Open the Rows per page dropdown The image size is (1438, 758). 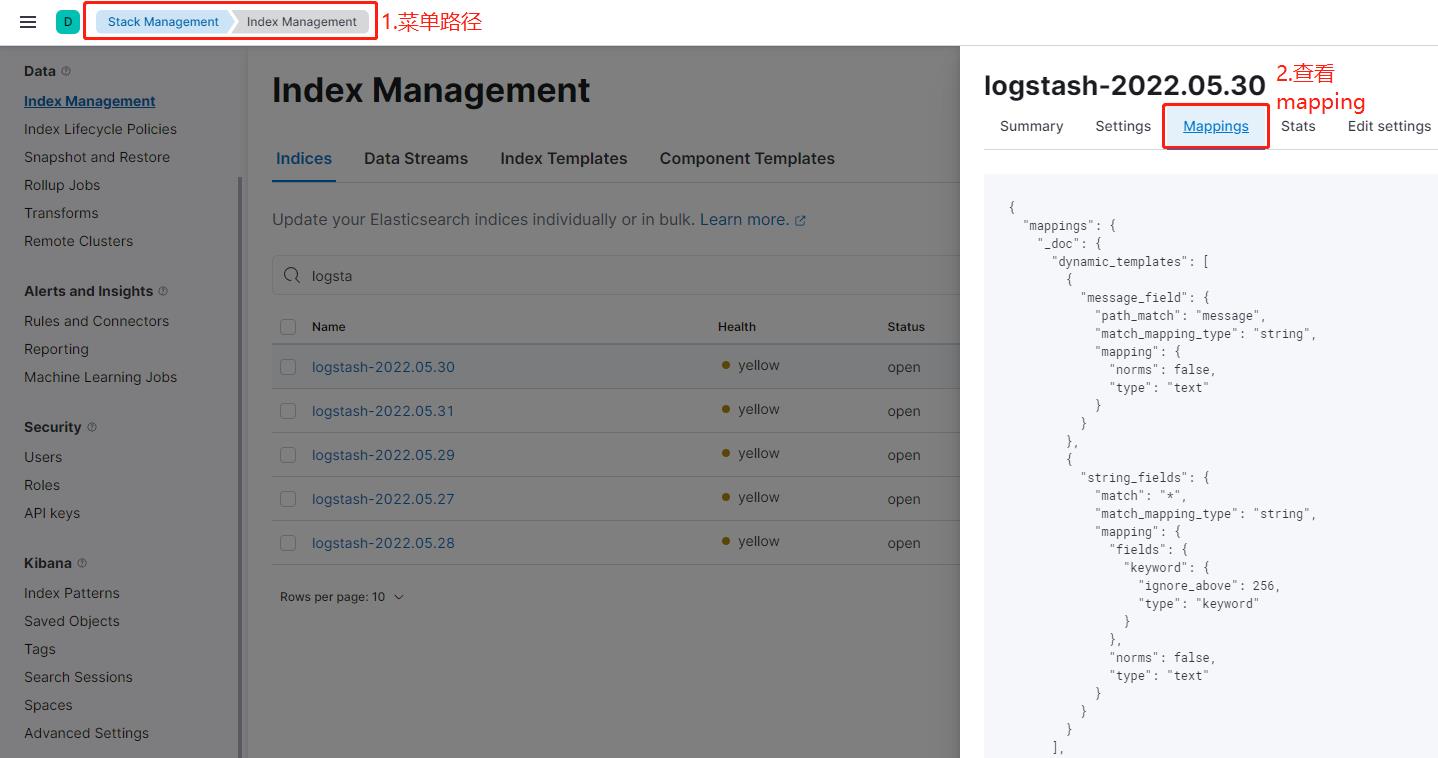pyautogui.click(x=342, y=597)
